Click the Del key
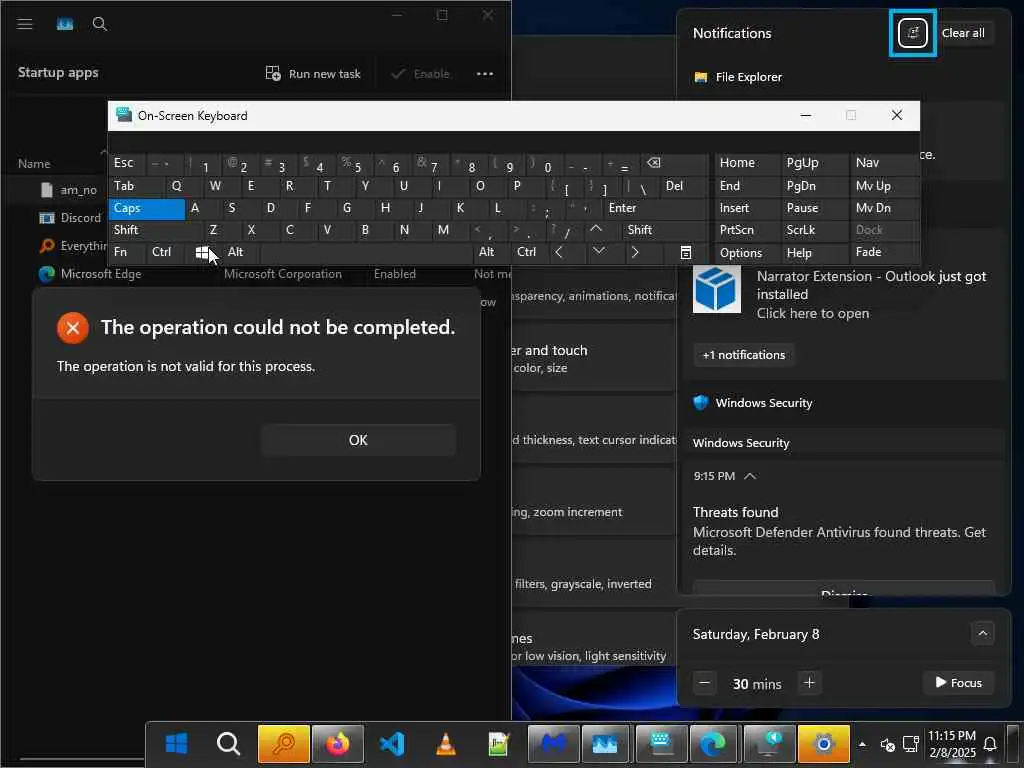This screenshot has width=1024, height=768. pyautogui.click(x=684, y=186)
